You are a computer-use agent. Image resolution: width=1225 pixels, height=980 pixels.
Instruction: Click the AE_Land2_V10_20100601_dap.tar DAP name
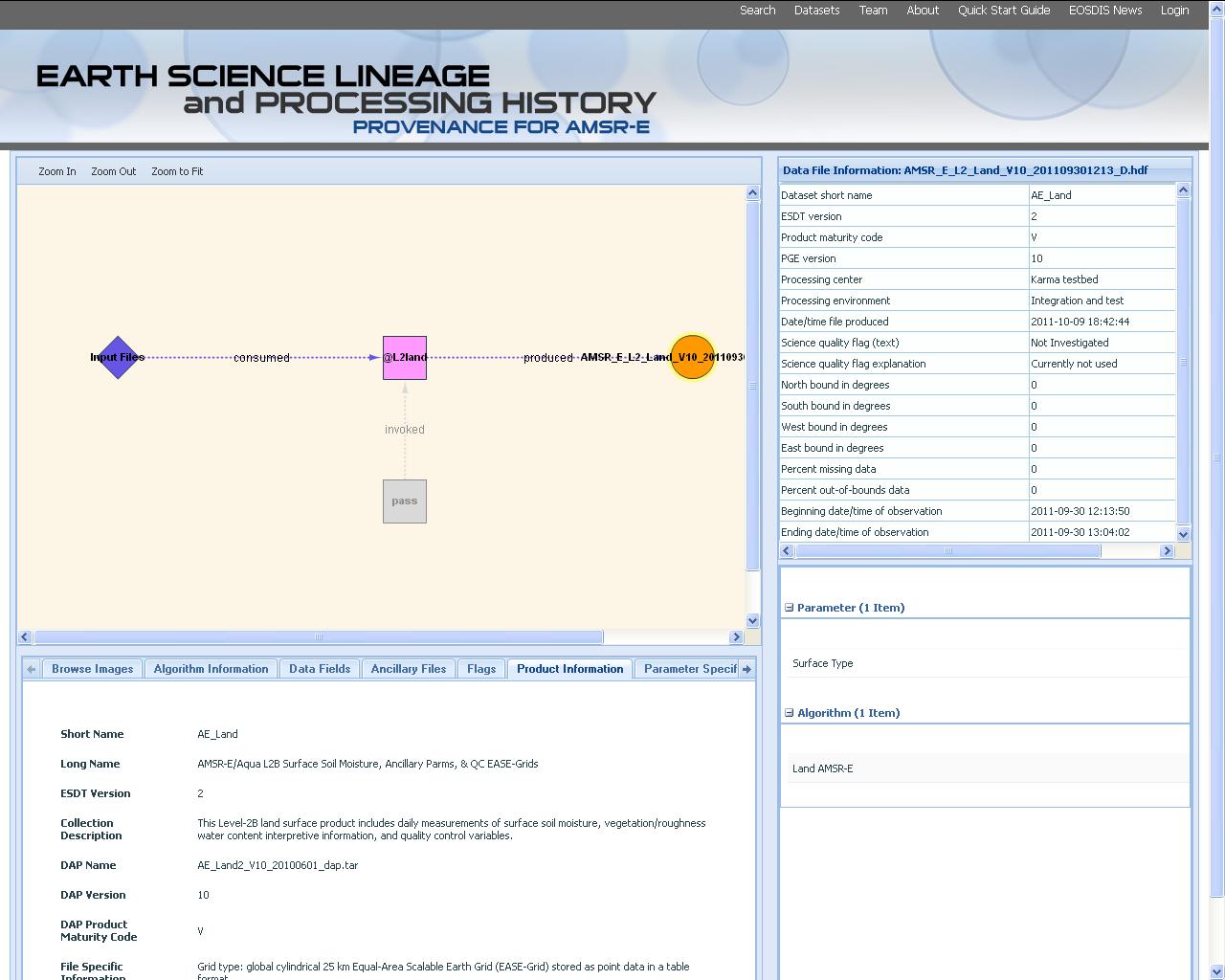[278, 865]
